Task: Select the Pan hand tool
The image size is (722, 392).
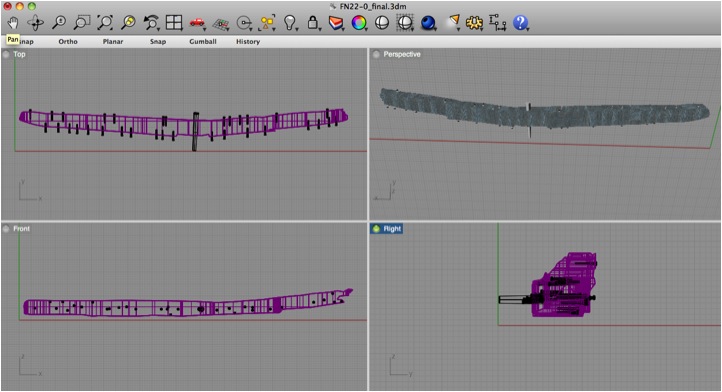Action: coord(12,23)
